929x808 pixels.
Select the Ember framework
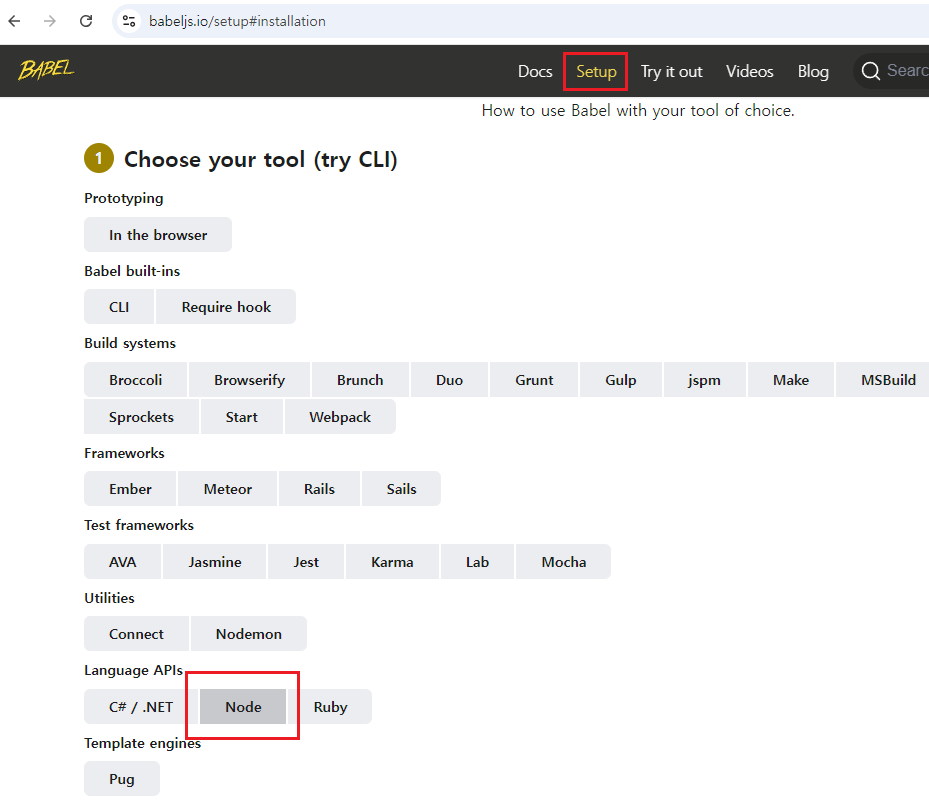(130, 489)
